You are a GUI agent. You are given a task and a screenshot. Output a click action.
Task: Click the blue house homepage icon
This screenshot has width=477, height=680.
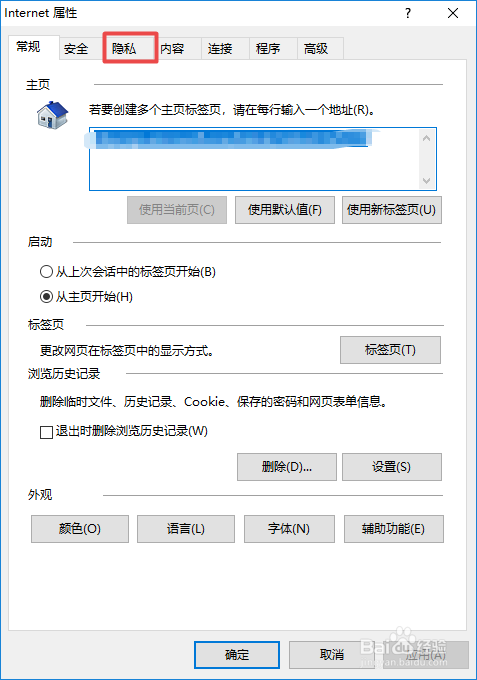click(52, 114)
